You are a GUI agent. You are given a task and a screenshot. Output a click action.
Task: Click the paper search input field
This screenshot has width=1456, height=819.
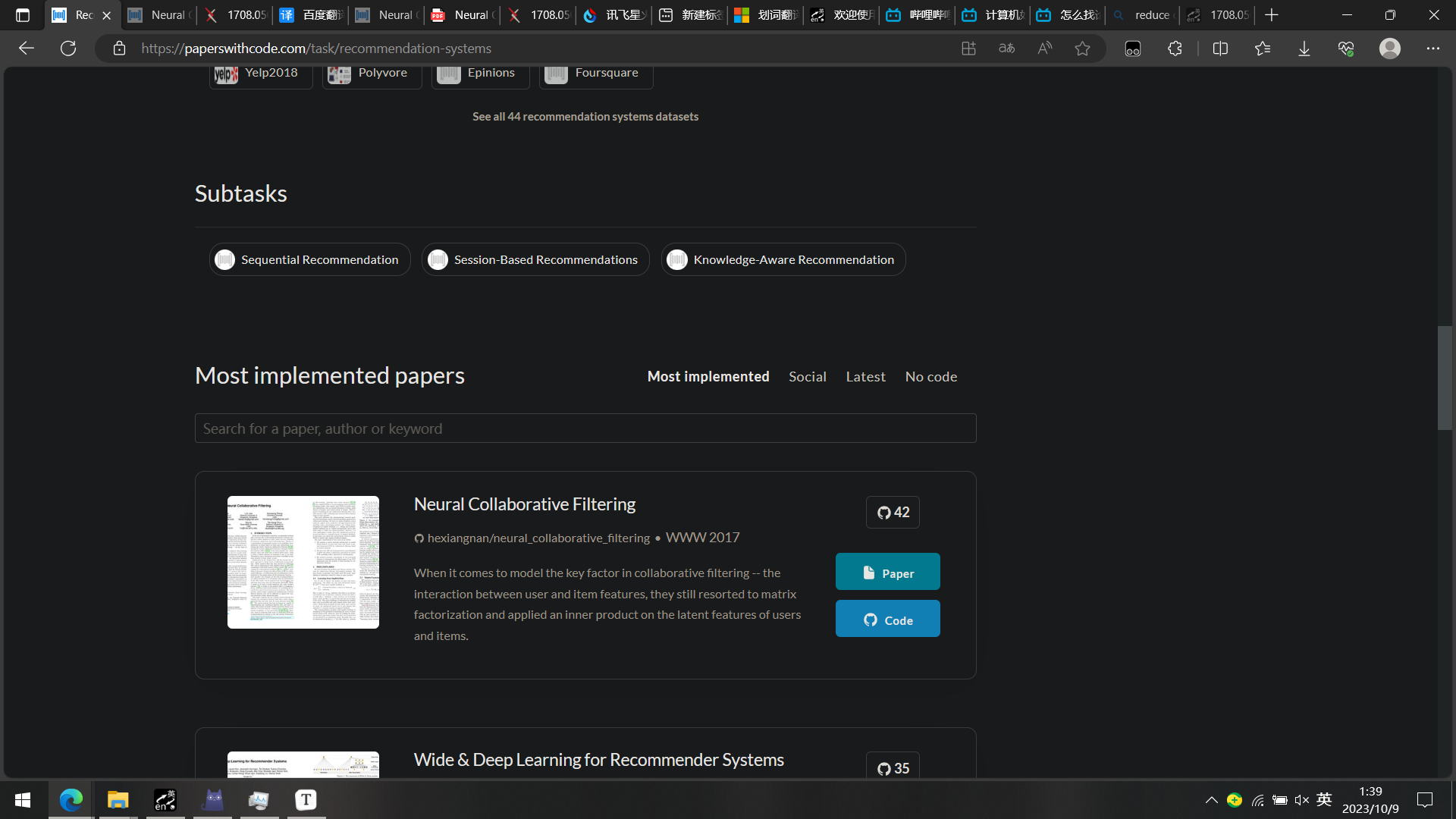tap(585, 428)
